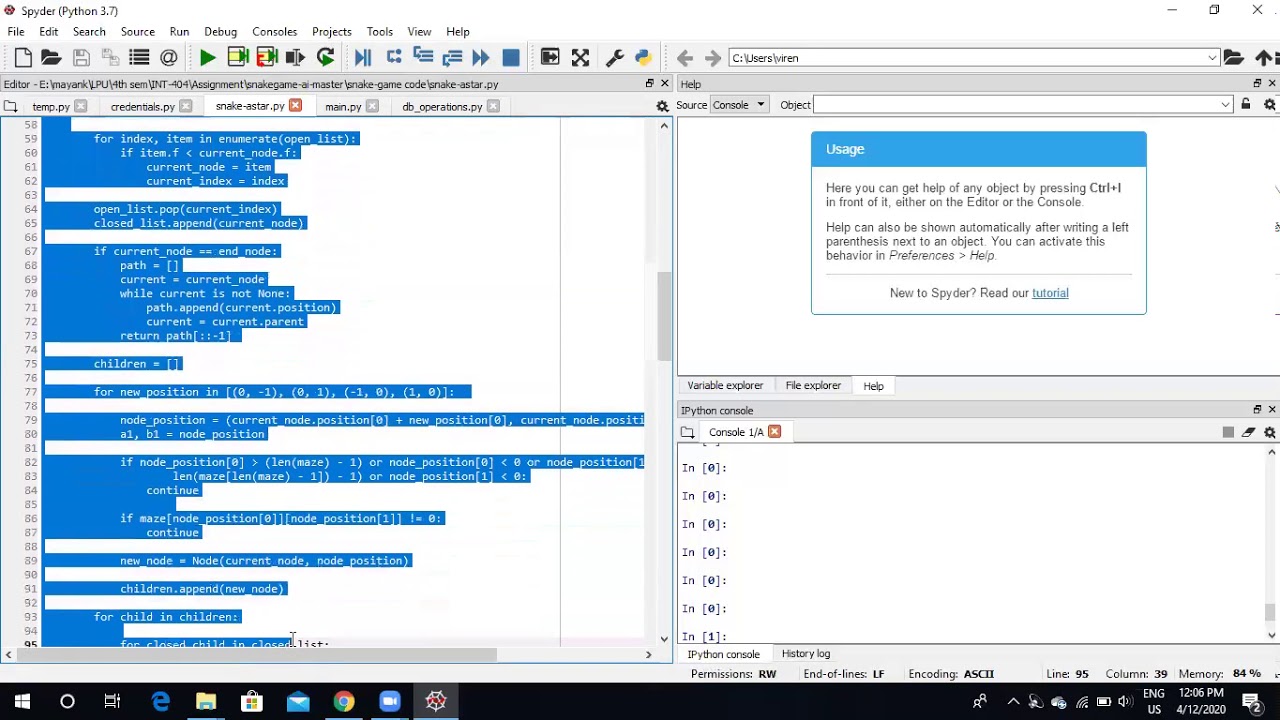
Task: Undock the IPython console pane
Action: [x=1257, y=410]
